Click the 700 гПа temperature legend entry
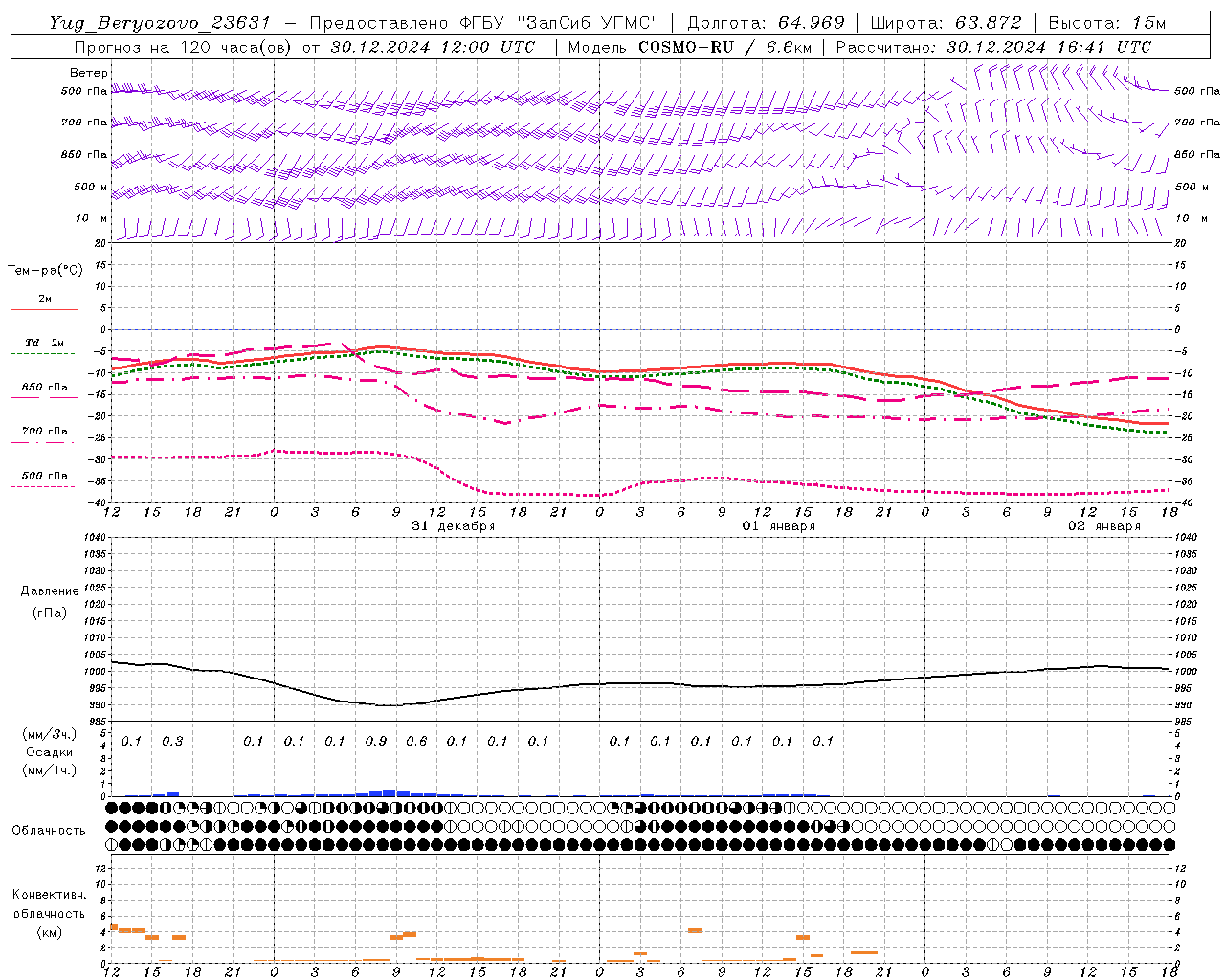The height and width of the screenshot is (980, 1225). [x=44, y=432]
